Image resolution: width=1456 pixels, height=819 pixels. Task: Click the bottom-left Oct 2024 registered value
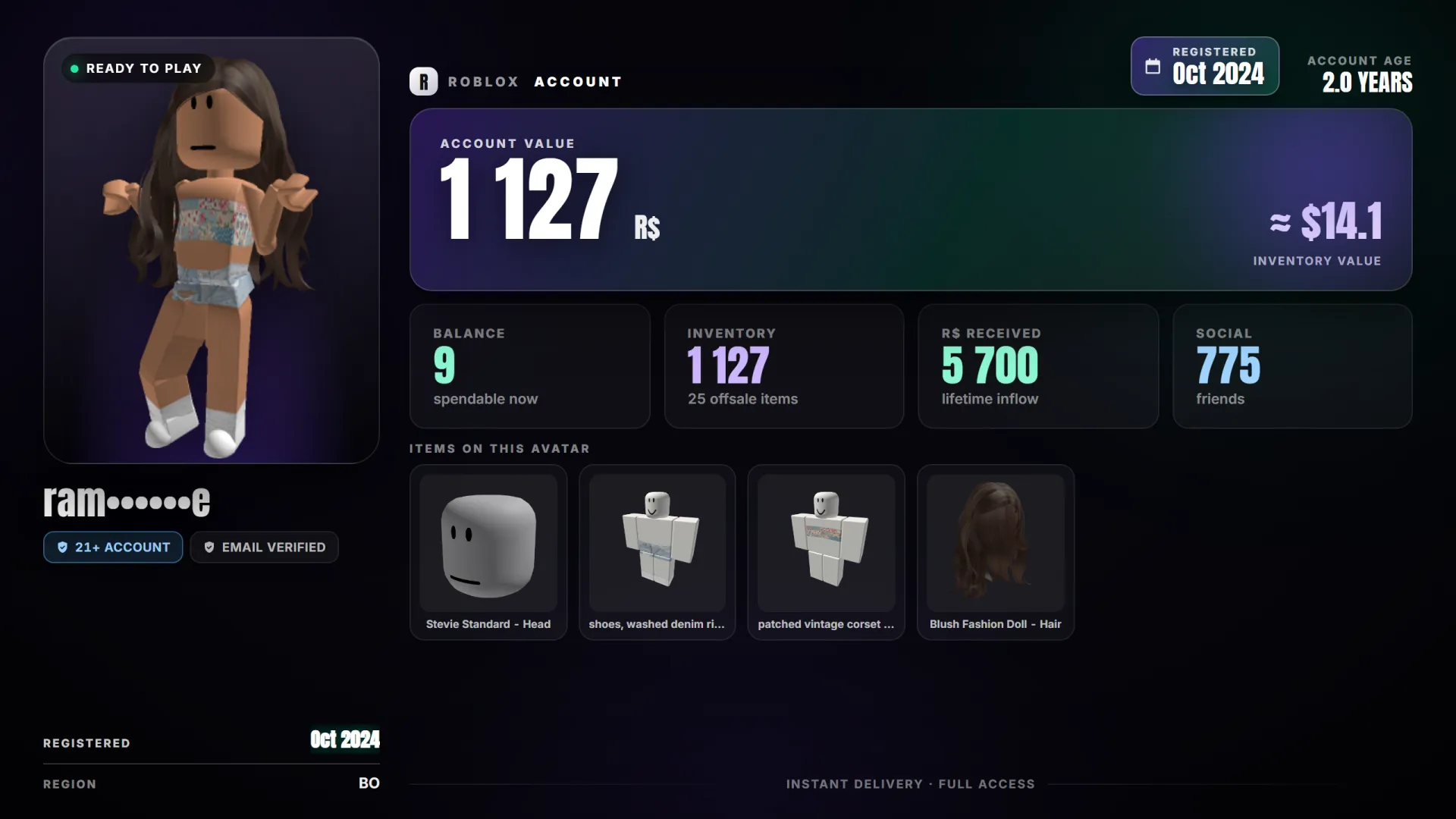[345, 739]
